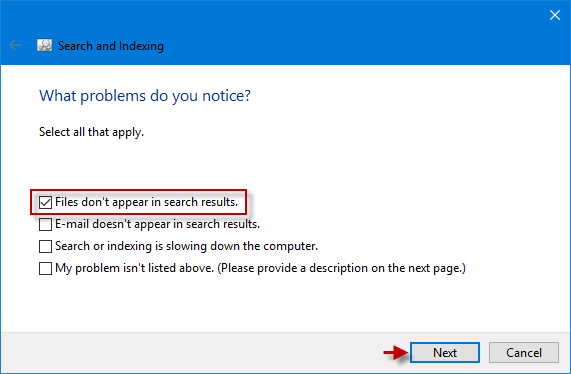Click the 'E-mail doesn't appear in search results' text
The width and height of the screenshot is (571, 374).
(x=157, y=224)
